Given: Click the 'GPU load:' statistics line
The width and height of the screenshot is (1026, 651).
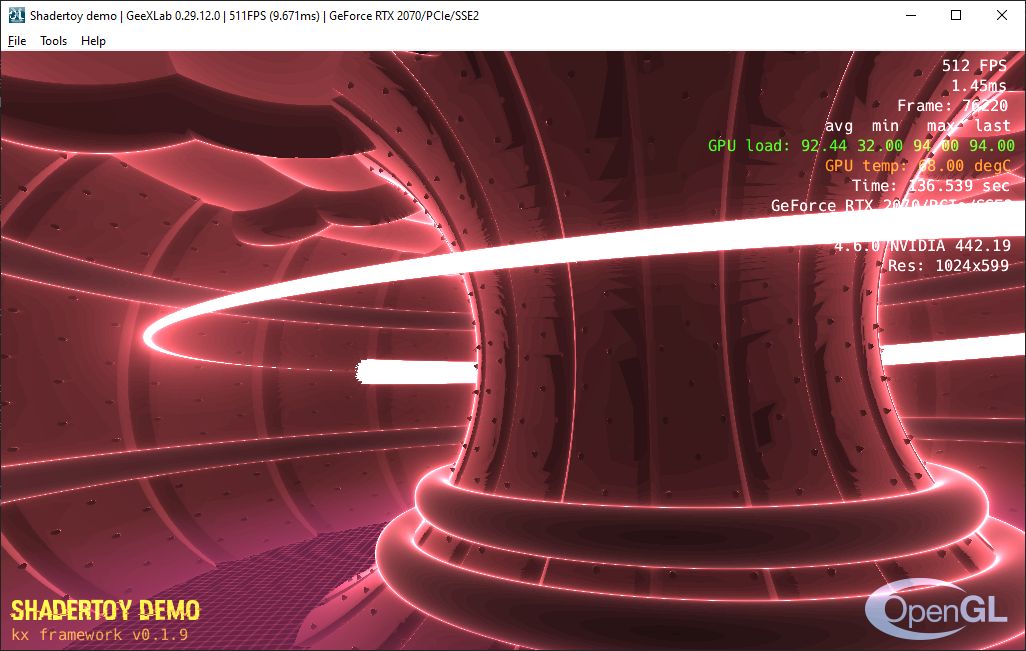Looking at the screenshot, I should tap(861, 145).
